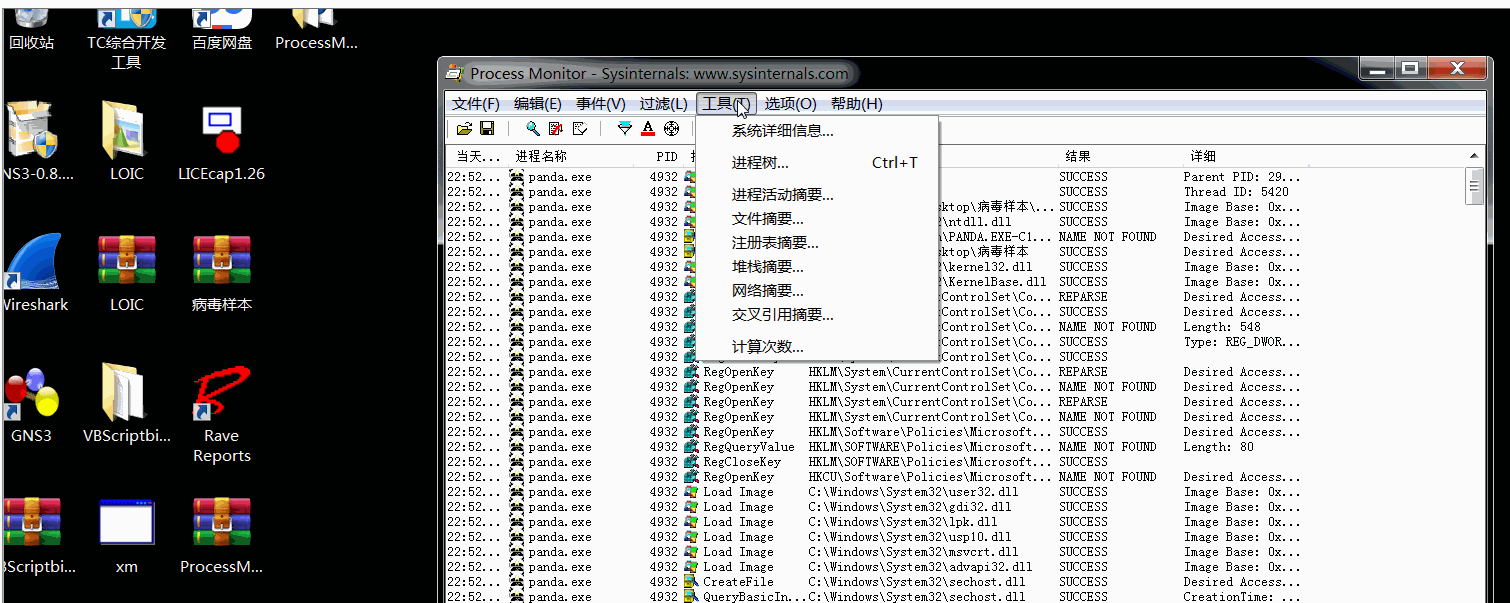1510x603 pixels.
Task: Click the 当天... column header
Action: (x=477, y=157)
